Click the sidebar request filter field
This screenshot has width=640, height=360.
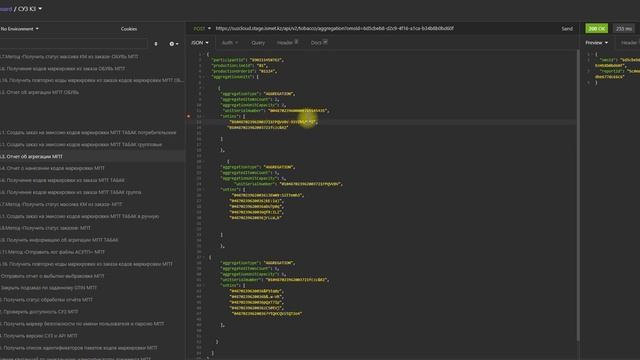(x=73, y=44)
